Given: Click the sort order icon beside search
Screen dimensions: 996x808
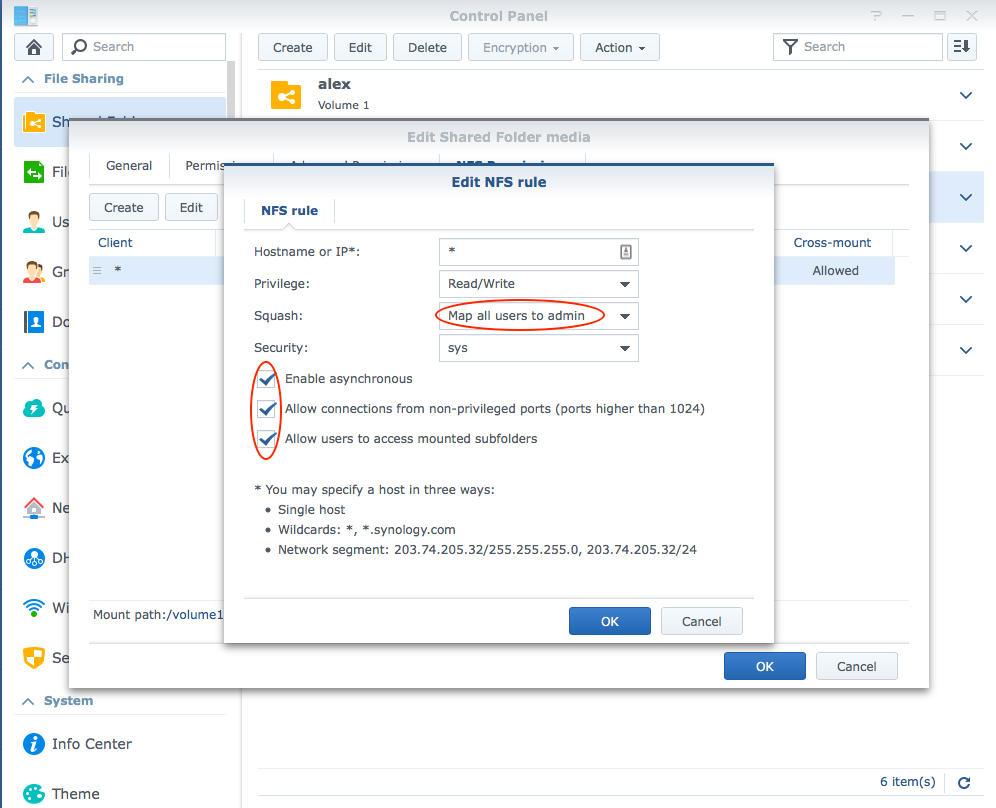Looking at the screenshot, I should click(961, 47).
